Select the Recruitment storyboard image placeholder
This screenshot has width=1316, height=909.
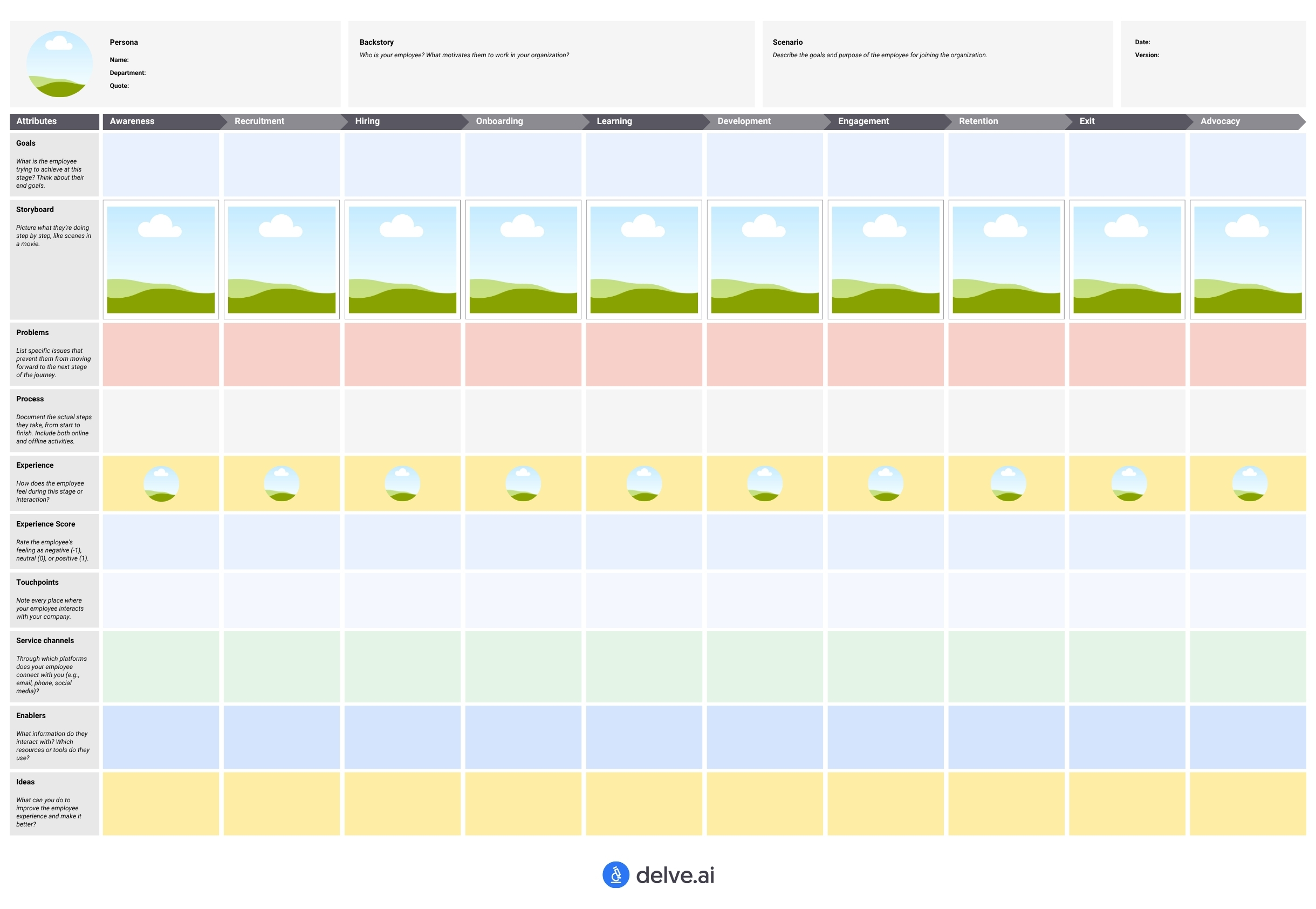(282, 259)
